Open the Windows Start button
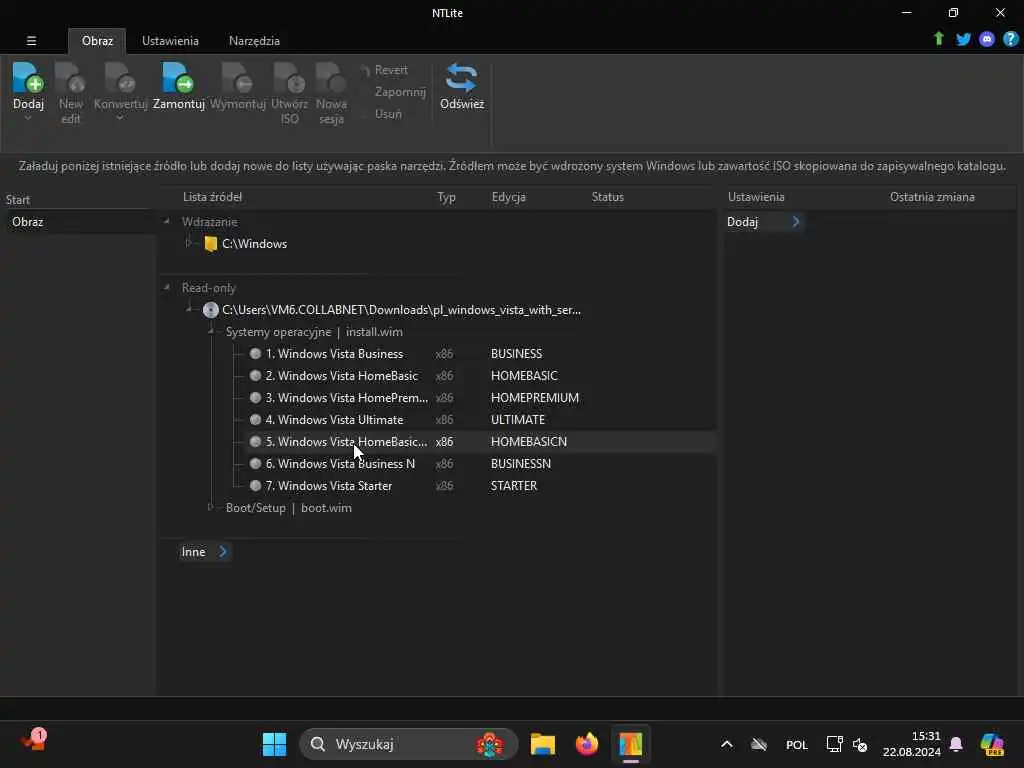Screen dimensions: 1024x768 tap(274, 744)
